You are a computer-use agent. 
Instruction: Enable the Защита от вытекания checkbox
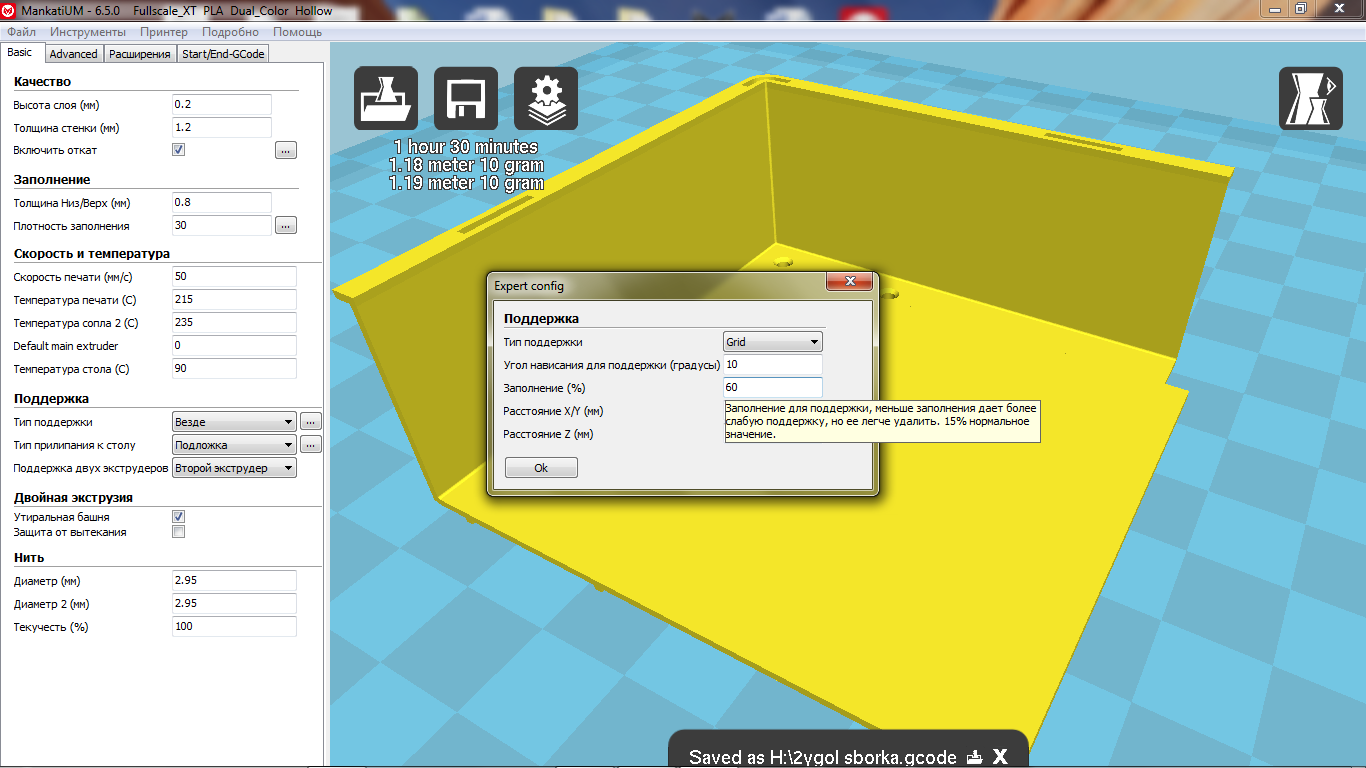pos(179,532)
